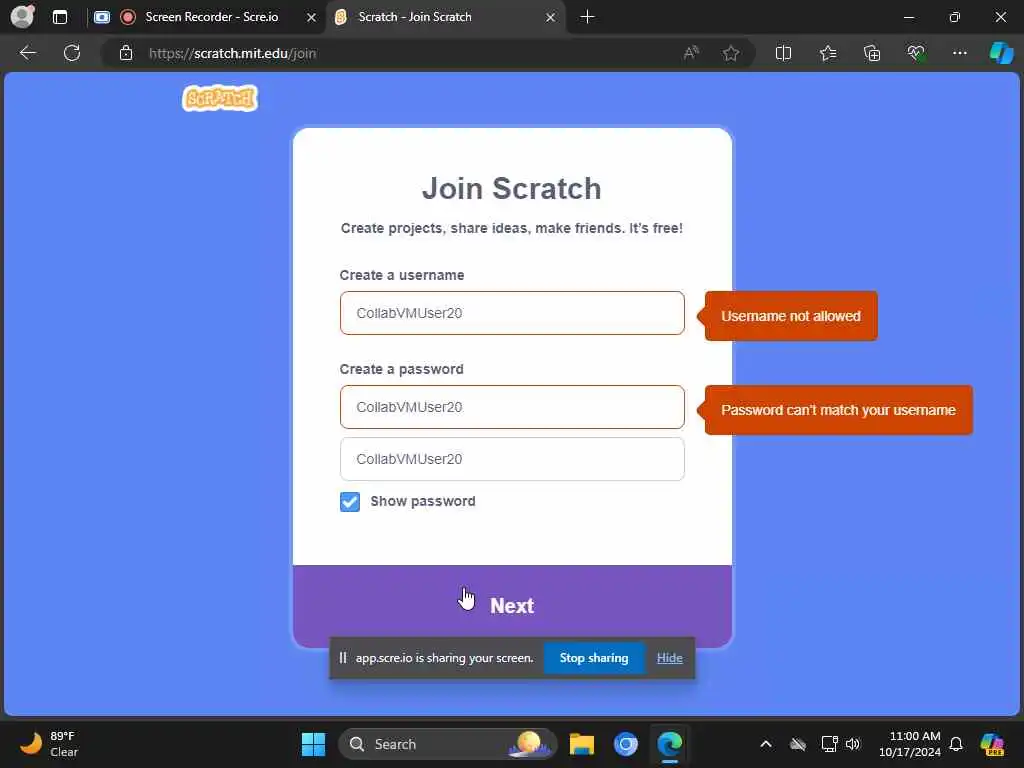Image resolution: width=1024 pixels, height=768 pixels.
Task: Open Browser essentials heart icon
Action: [916, 53]
